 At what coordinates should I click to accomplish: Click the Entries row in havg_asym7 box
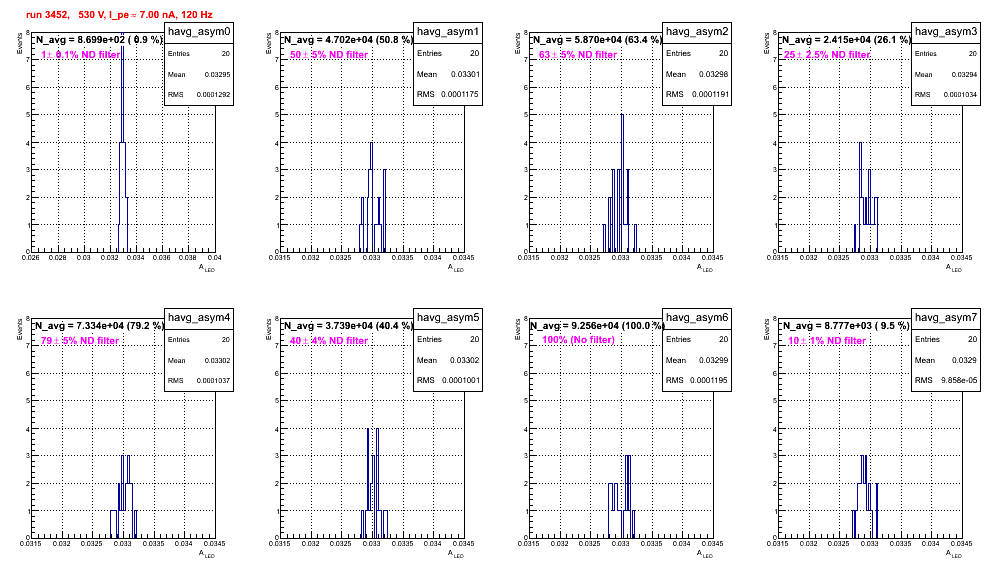[946, 339]
